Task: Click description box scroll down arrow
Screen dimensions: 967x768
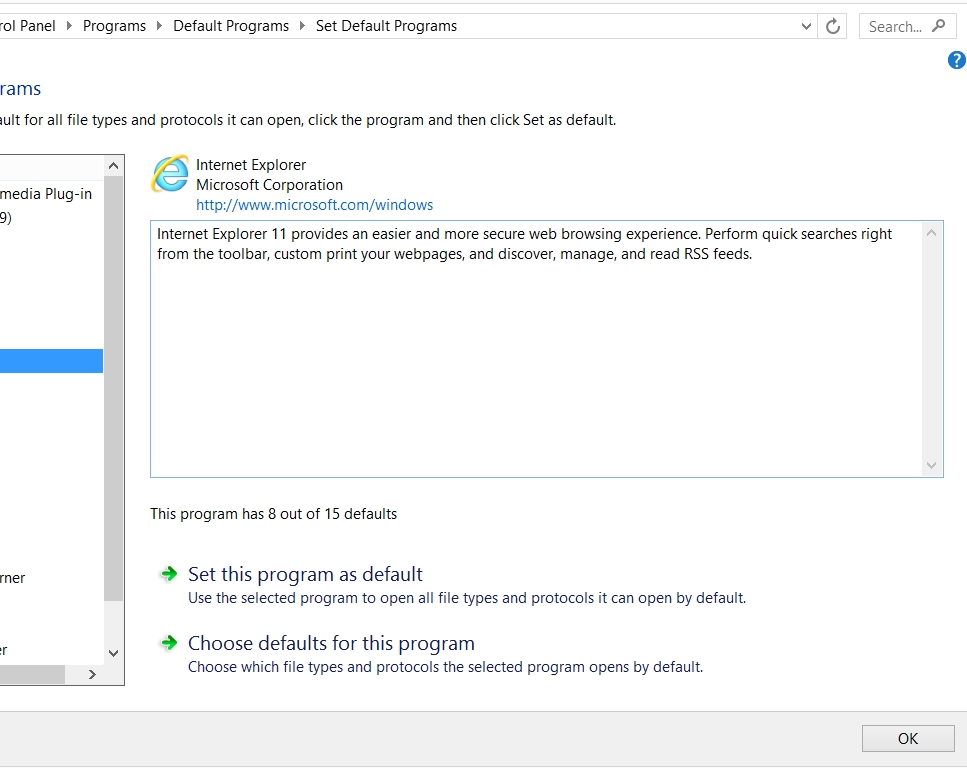Action: [x=931, y=465]
